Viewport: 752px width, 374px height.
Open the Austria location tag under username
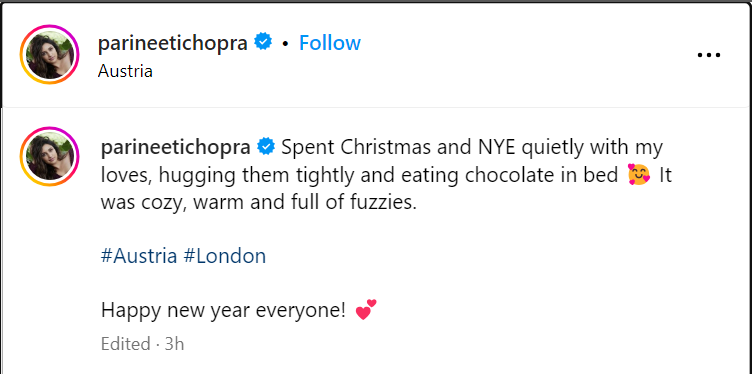tap(125, 71)
